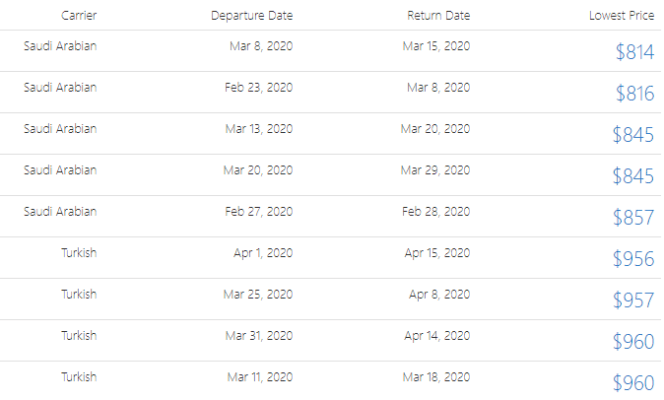Select the Turkish flight departing Apr 1, 2020
Screen dimensions: 664x400
pyautogui.click(x=330, y=258)
